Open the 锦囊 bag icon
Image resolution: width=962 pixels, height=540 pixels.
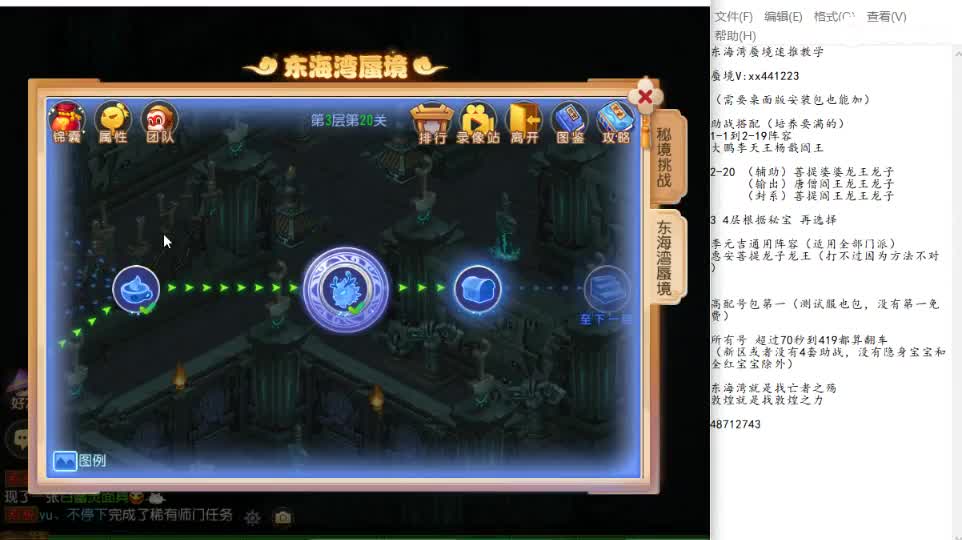67,123
